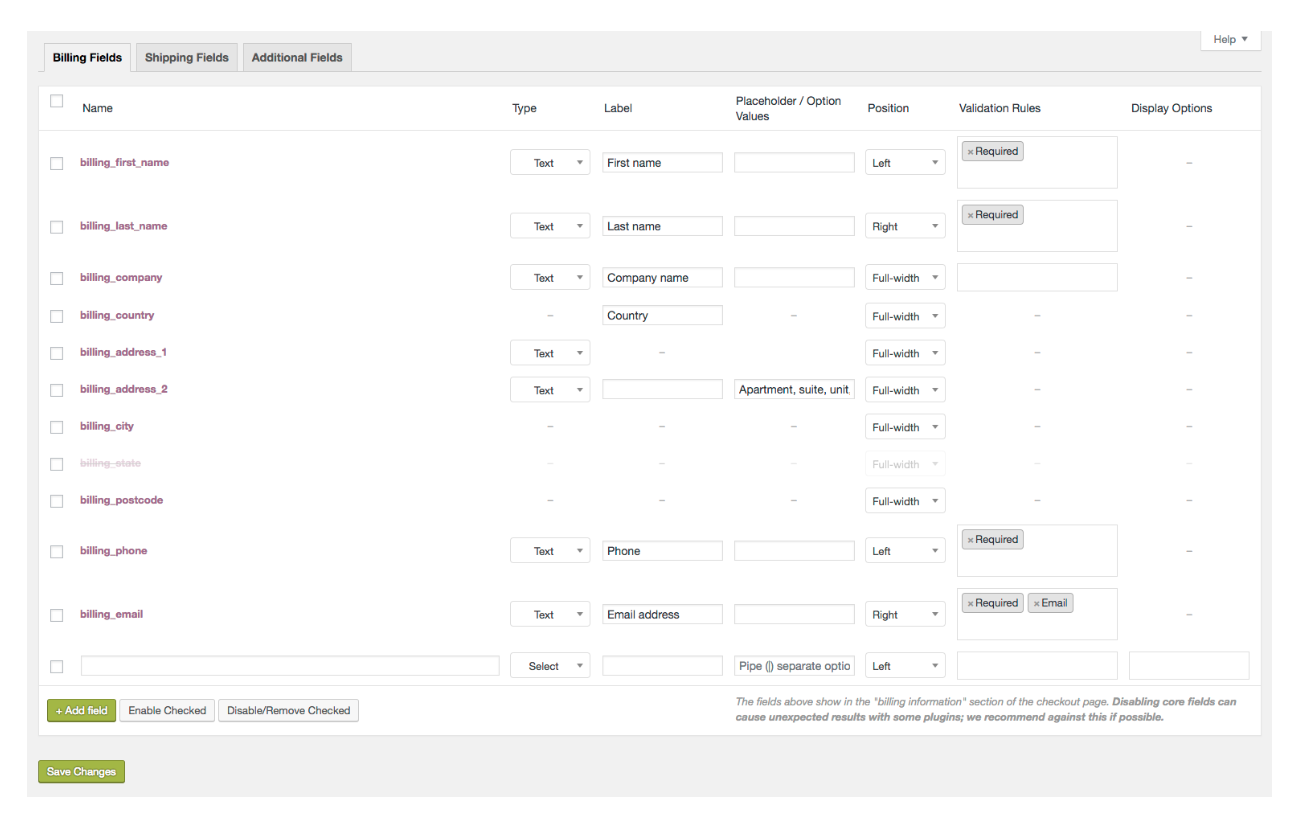Open the Position dropdown for billing_company

tap(905, 277)
